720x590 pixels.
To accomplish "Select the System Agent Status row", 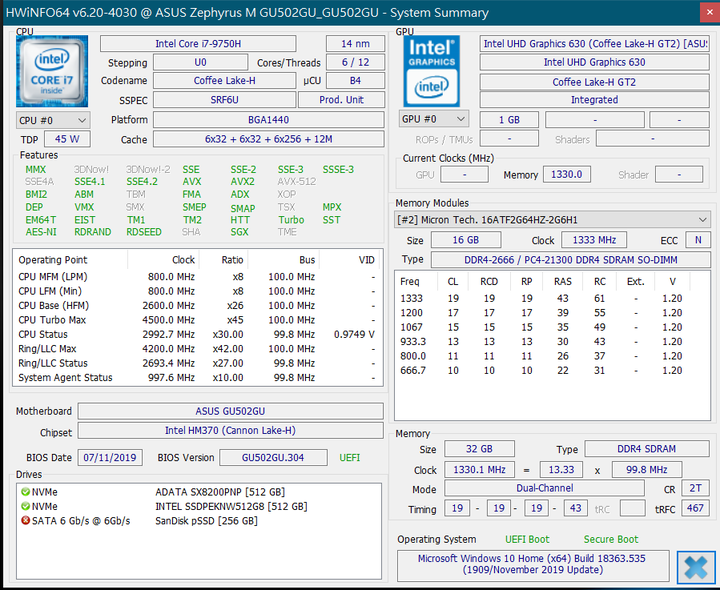I will 198,377.
